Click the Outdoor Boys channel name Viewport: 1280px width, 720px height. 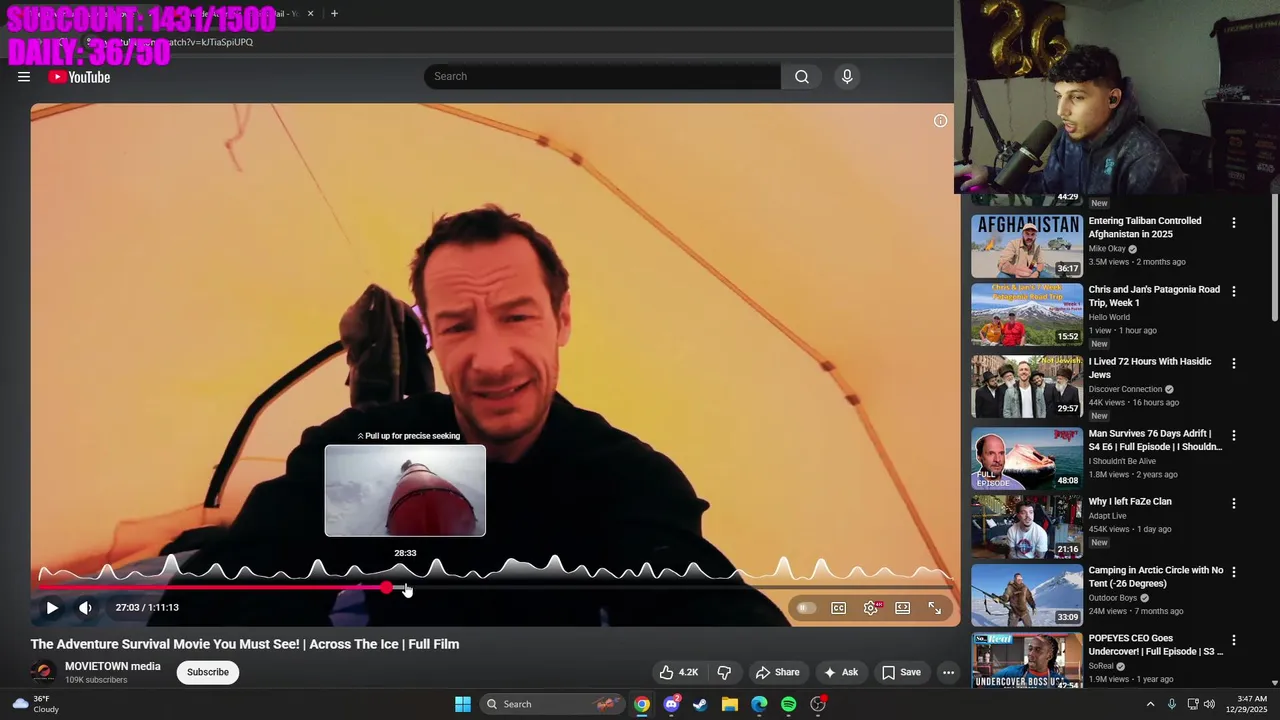[x=1114, y=598]
